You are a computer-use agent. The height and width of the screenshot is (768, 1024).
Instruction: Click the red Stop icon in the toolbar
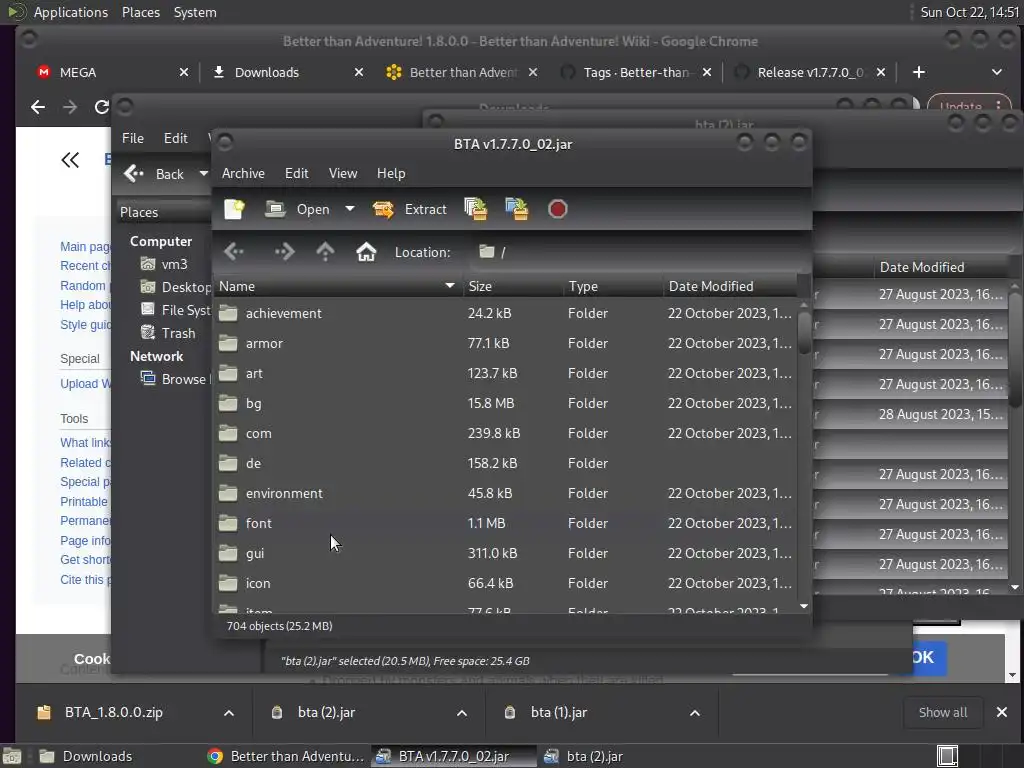click(x=558, y=209)
